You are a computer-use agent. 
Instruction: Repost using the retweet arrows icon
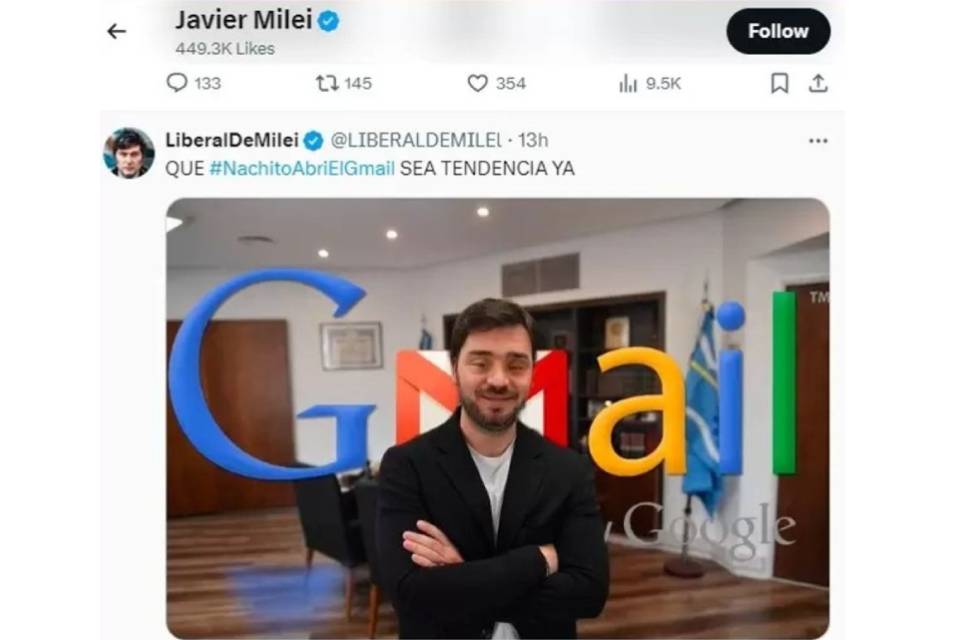click(327, 83)
